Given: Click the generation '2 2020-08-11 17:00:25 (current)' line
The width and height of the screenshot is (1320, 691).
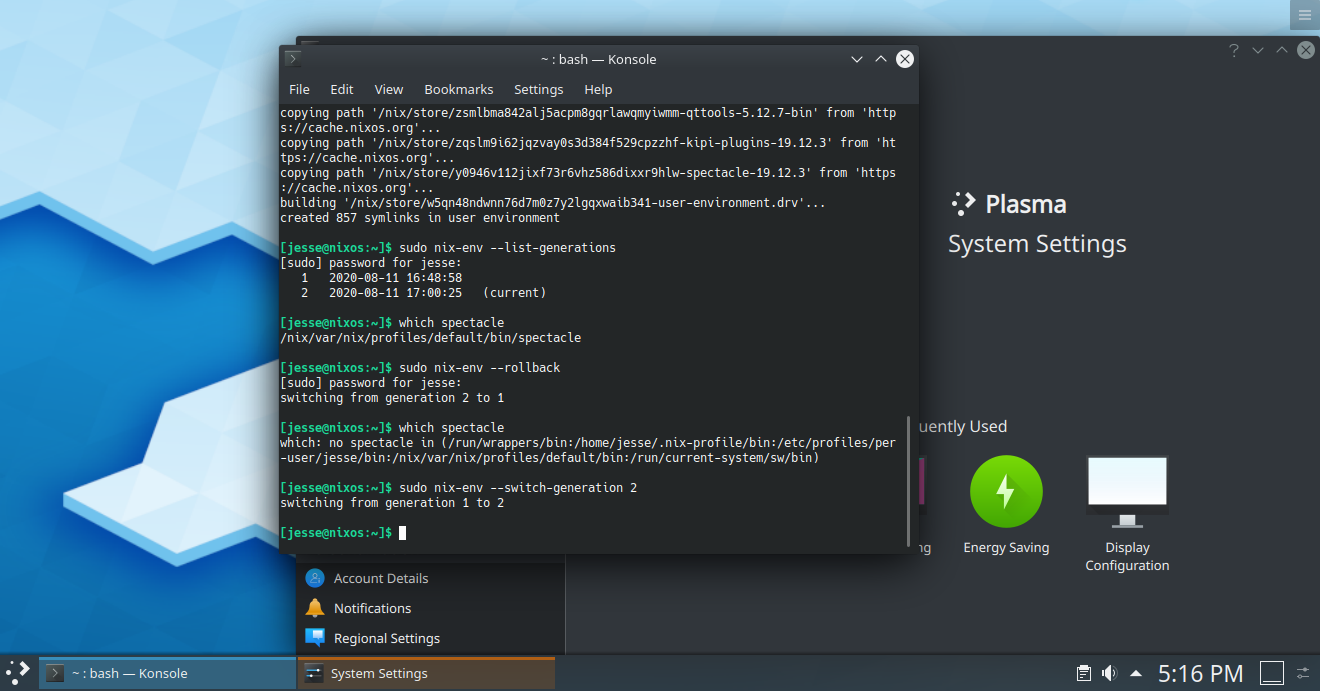Looking at the screenshot, I should [423, 293].
